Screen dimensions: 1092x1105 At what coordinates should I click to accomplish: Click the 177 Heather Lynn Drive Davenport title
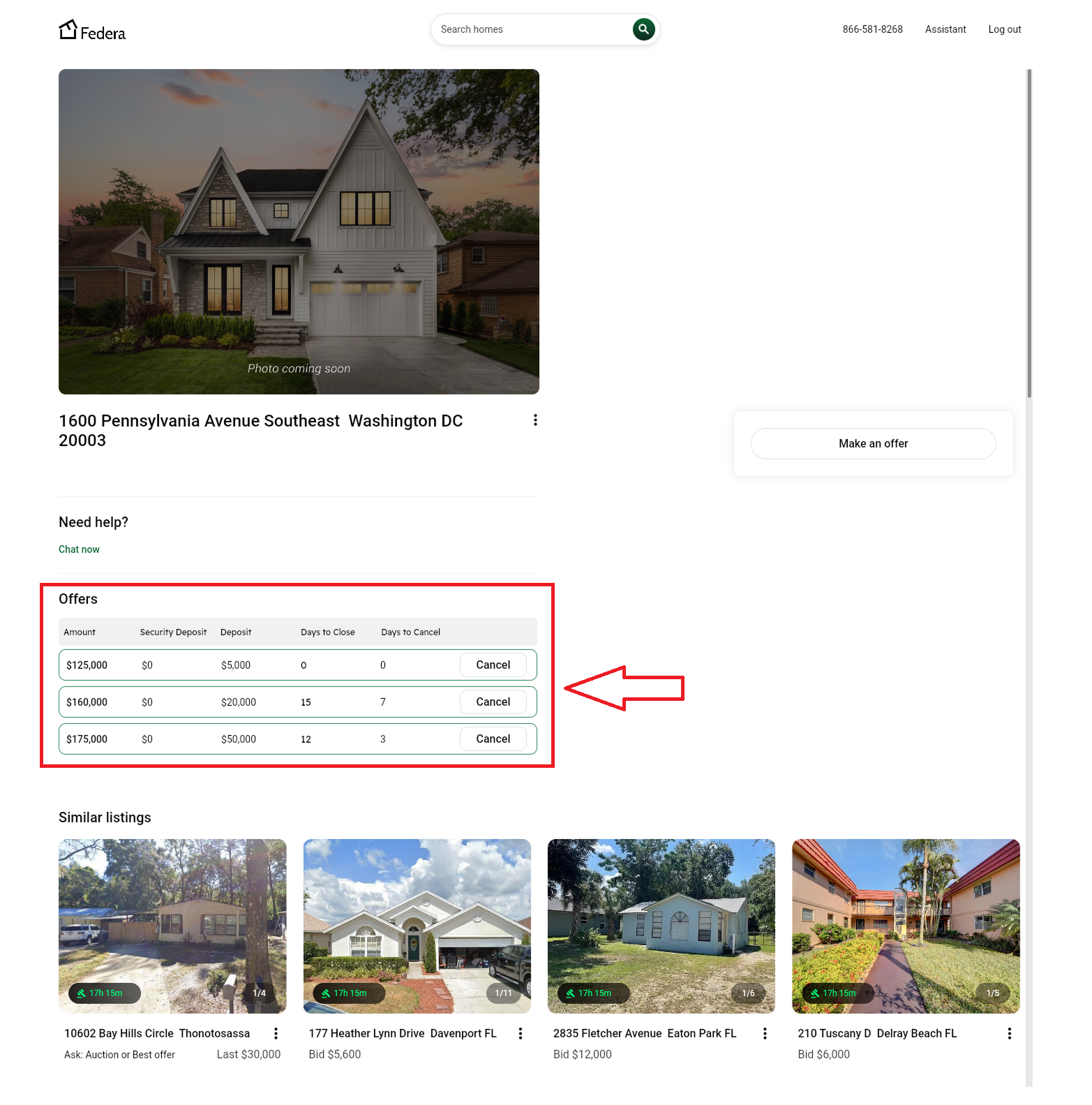point(403,1034)
